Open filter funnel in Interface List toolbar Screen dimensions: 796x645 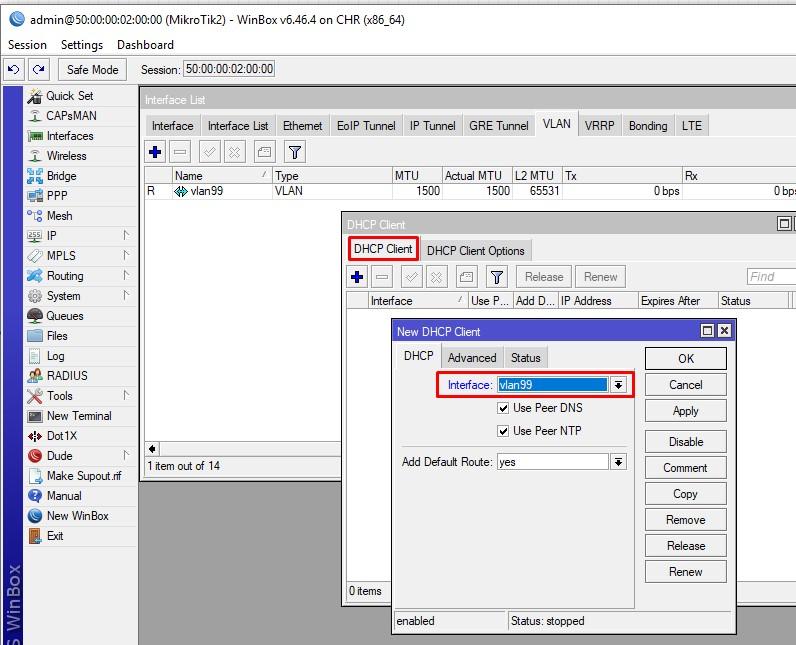[x=295, y=152]
